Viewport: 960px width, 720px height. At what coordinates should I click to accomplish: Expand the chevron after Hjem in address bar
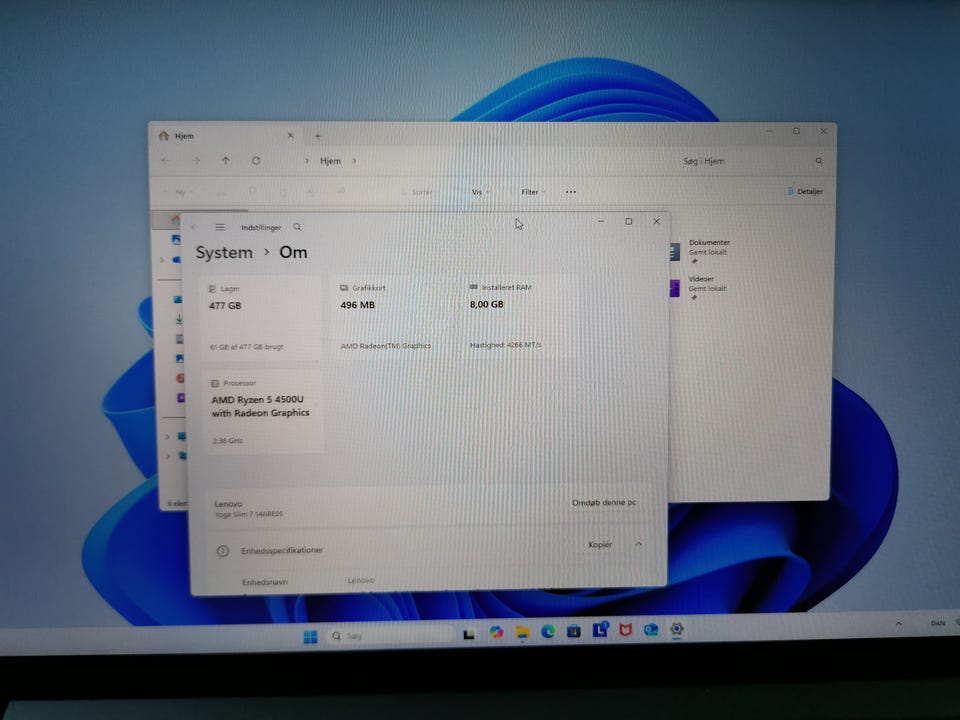(x=354, y=161)
